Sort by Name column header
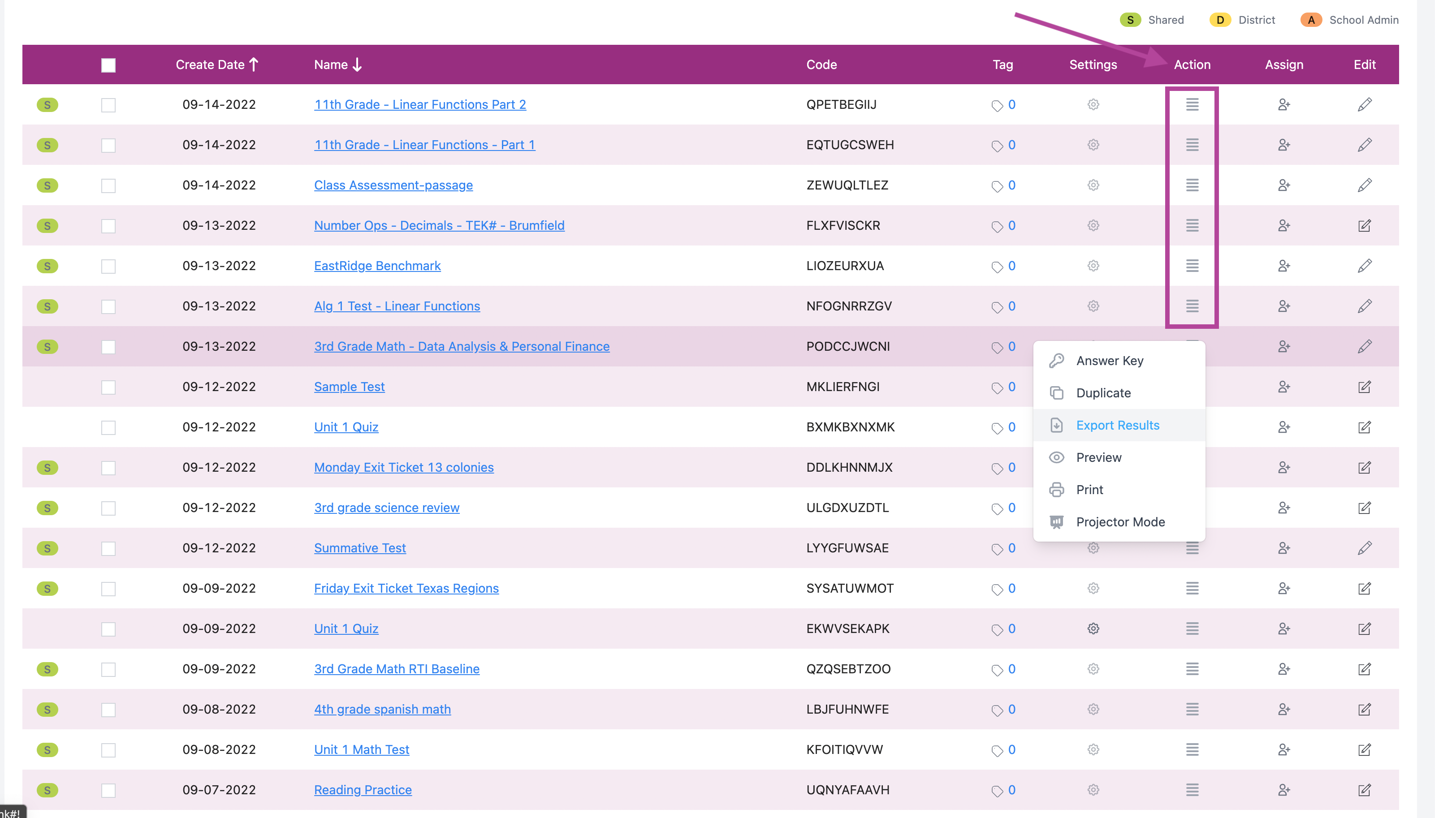Screen dimensions: 1456x818 pyautogui.click(x=338, y=65)
